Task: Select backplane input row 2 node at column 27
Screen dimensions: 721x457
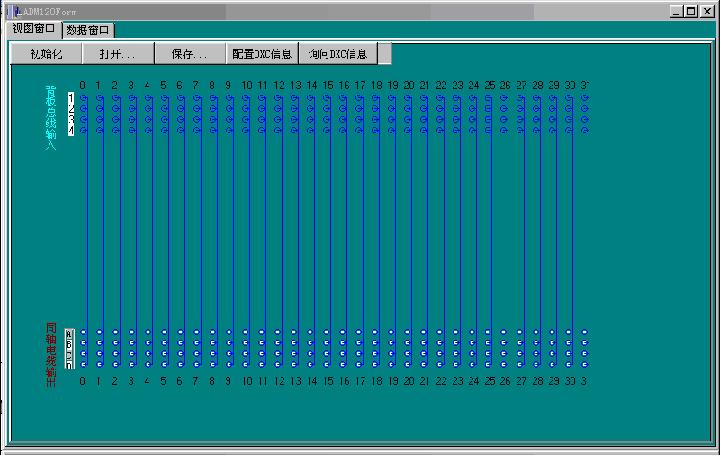Action: 521,109
